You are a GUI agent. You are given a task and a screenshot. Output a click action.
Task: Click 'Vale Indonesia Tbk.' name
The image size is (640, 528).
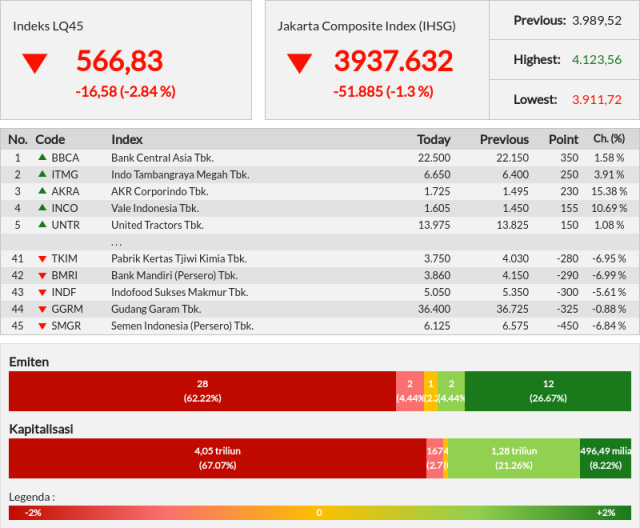[x=155, y=208]
